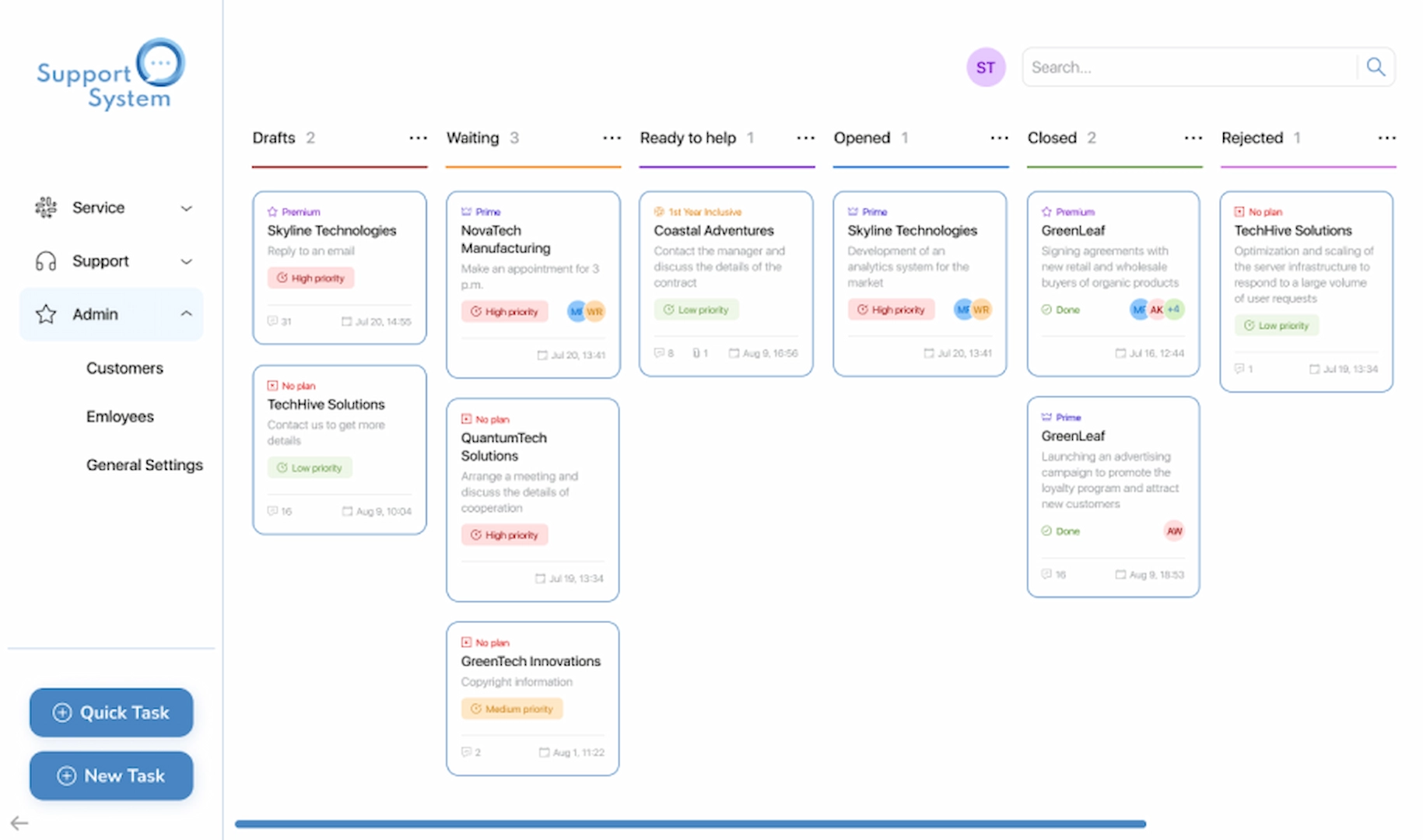The width and height of the screenshot is (1423, 840).
Task: Open the NovaTech Manufacturing card title
Action: [506, 240]
